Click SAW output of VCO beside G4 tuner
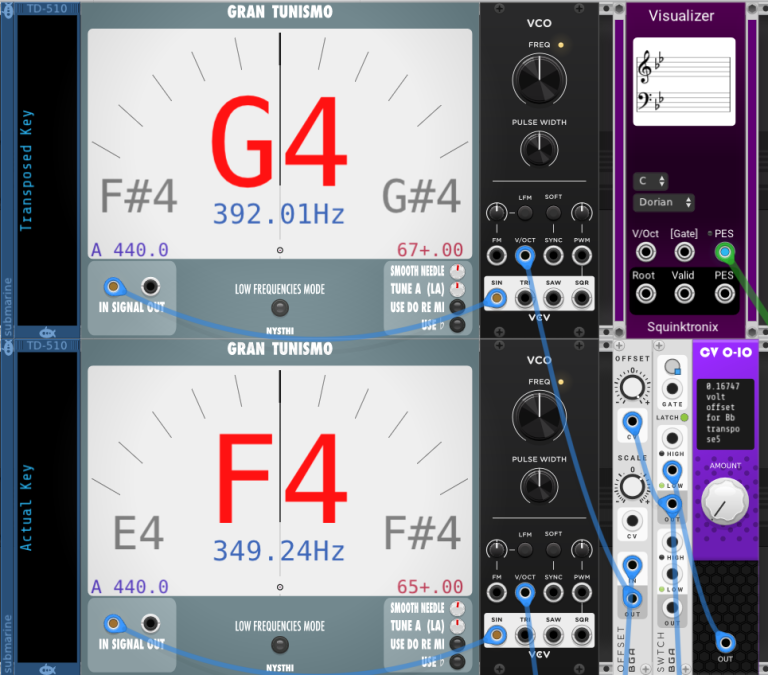Viewport: 768px width, 675px height. pyautogui.click(x=553, y=298)
